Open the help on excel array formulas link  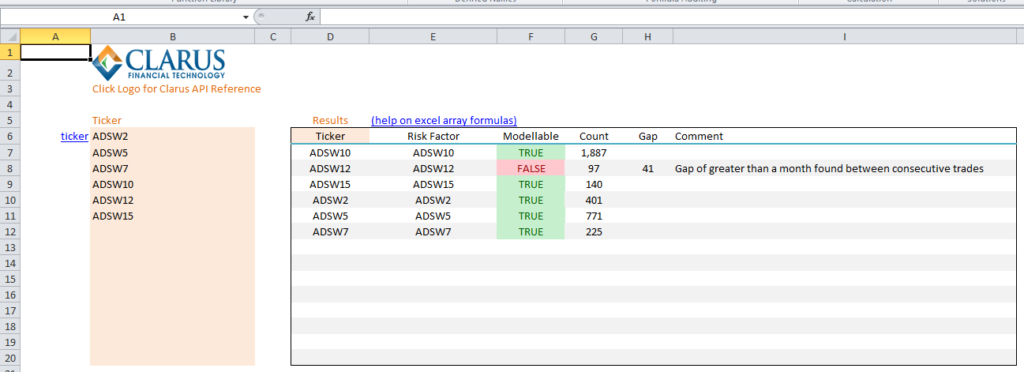click(x=444, y=120)
